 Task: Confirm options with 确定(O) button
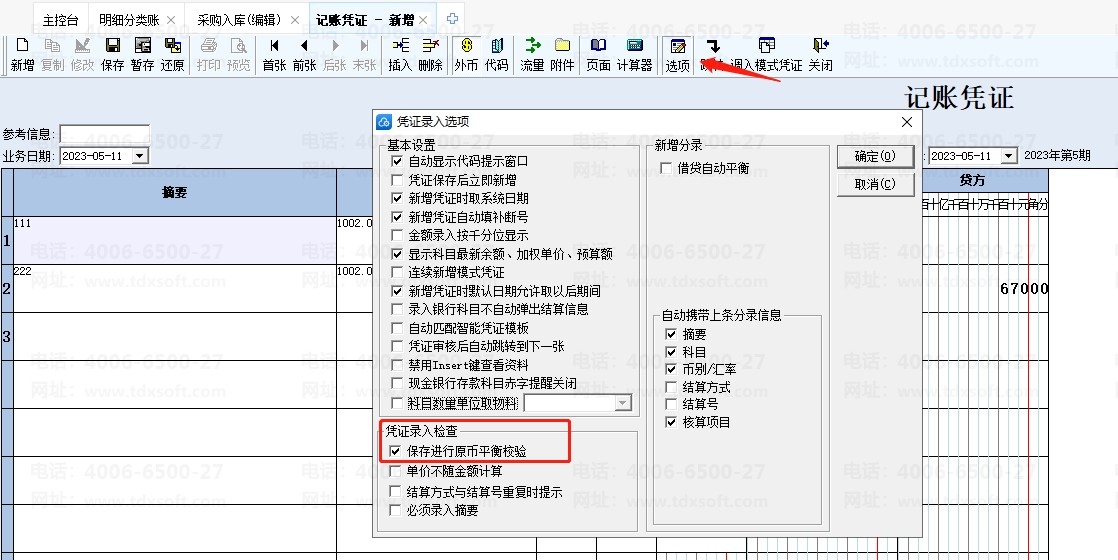tap(876, 156)
